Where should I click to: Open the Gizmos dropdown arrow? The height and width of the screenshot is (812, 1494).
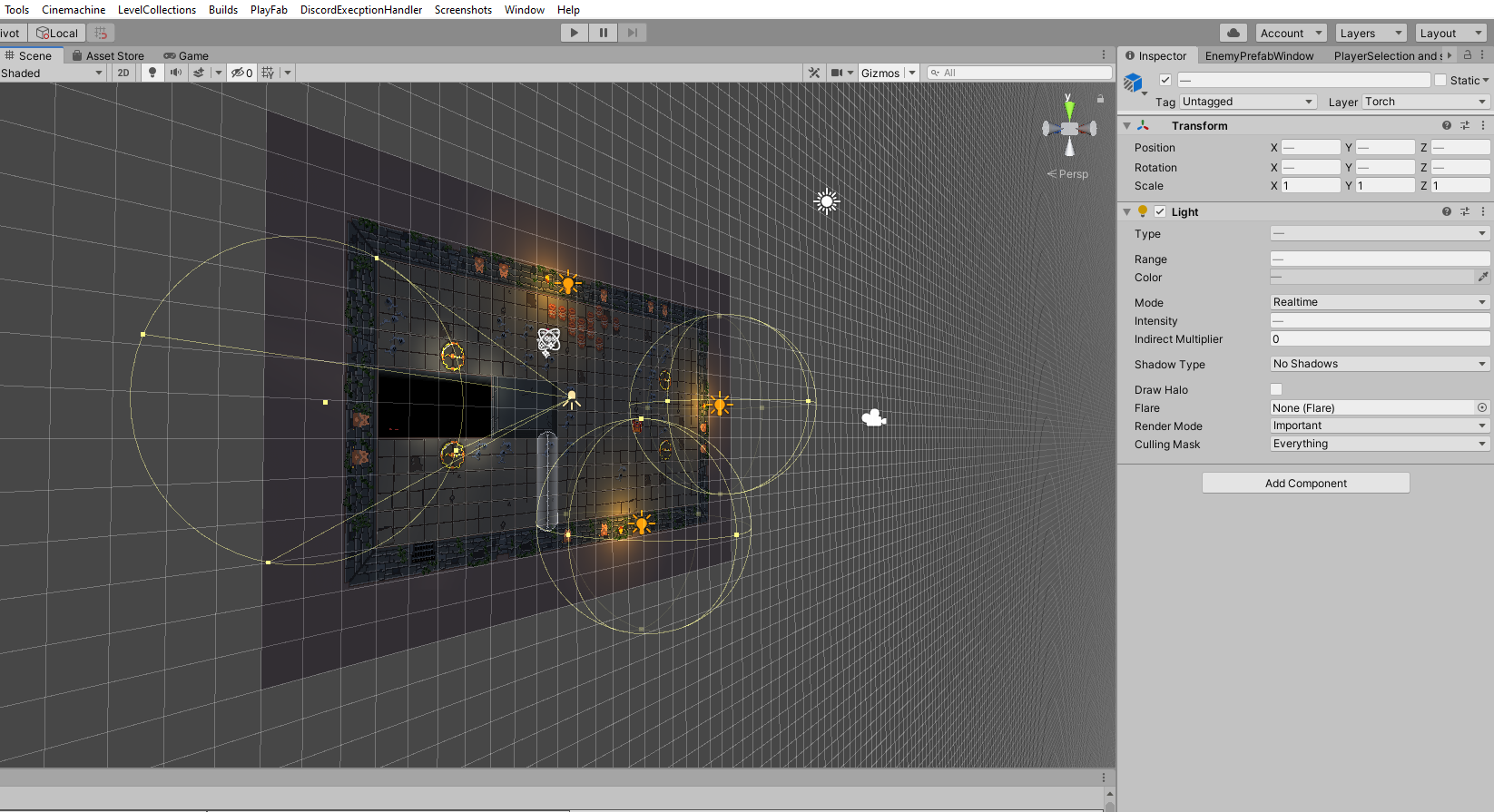(912, 73)
